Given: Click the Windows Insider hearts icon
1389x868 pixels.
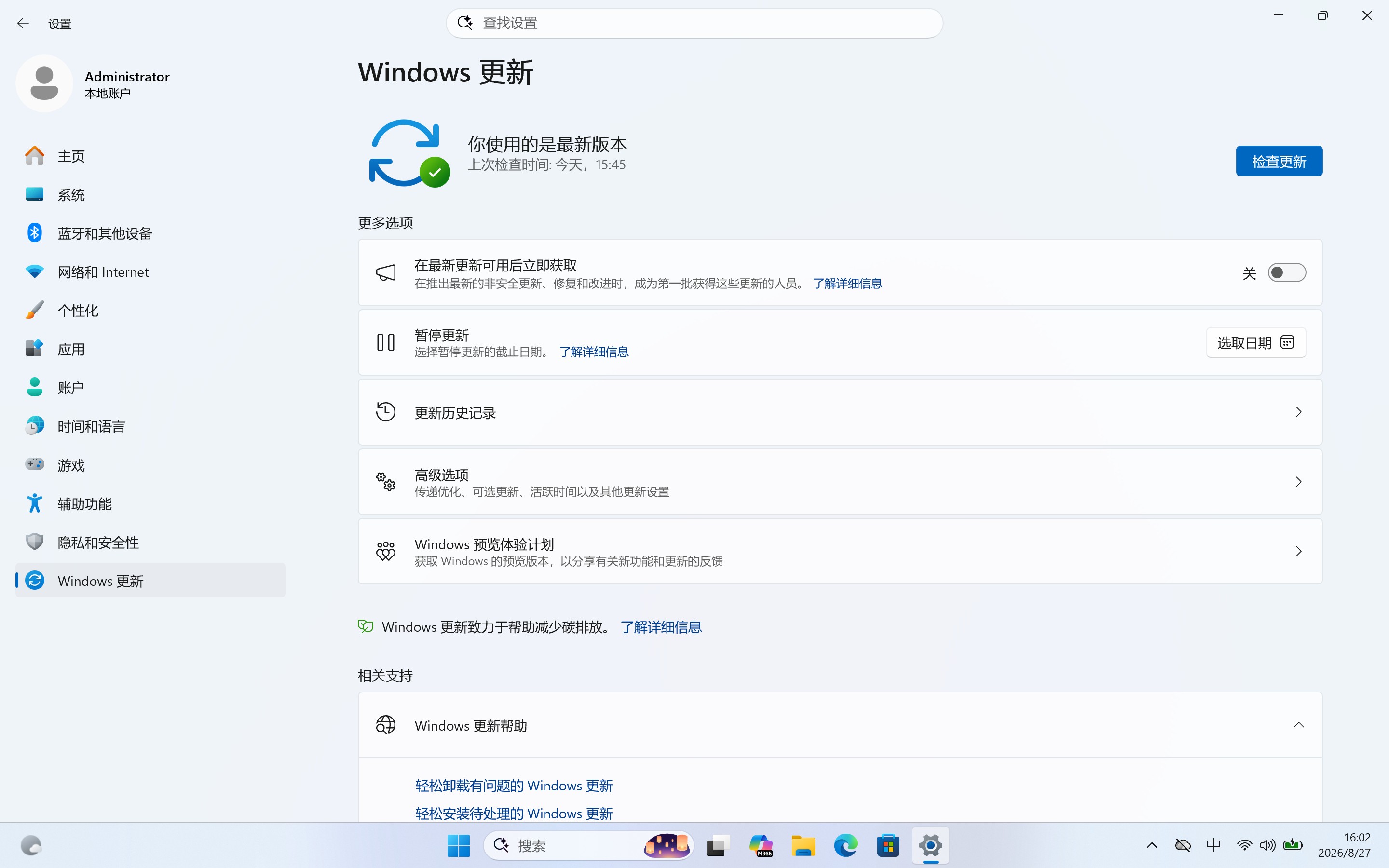Looking at the screenshot, I should (x=386, y=551).
